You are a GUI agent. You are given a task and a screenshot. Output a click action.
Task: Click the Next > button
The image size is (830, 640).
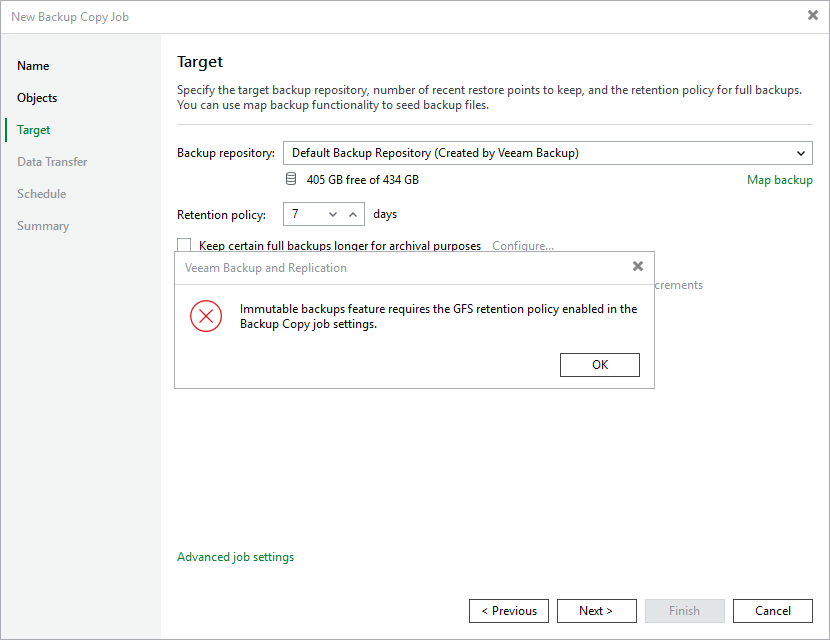(x=597, y=611)
